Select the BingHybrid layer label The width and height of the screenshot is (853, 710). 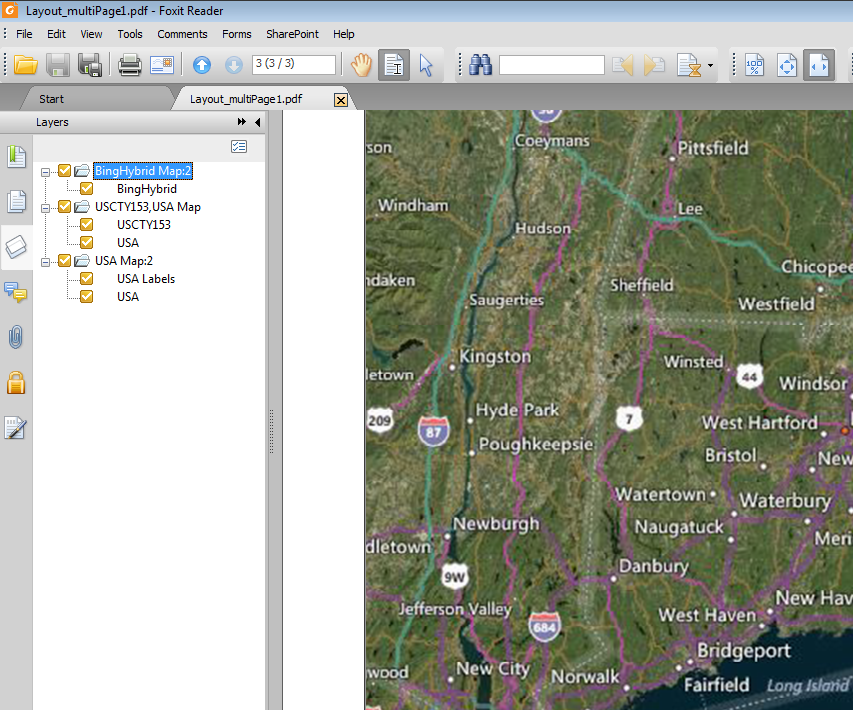[147, 189]
